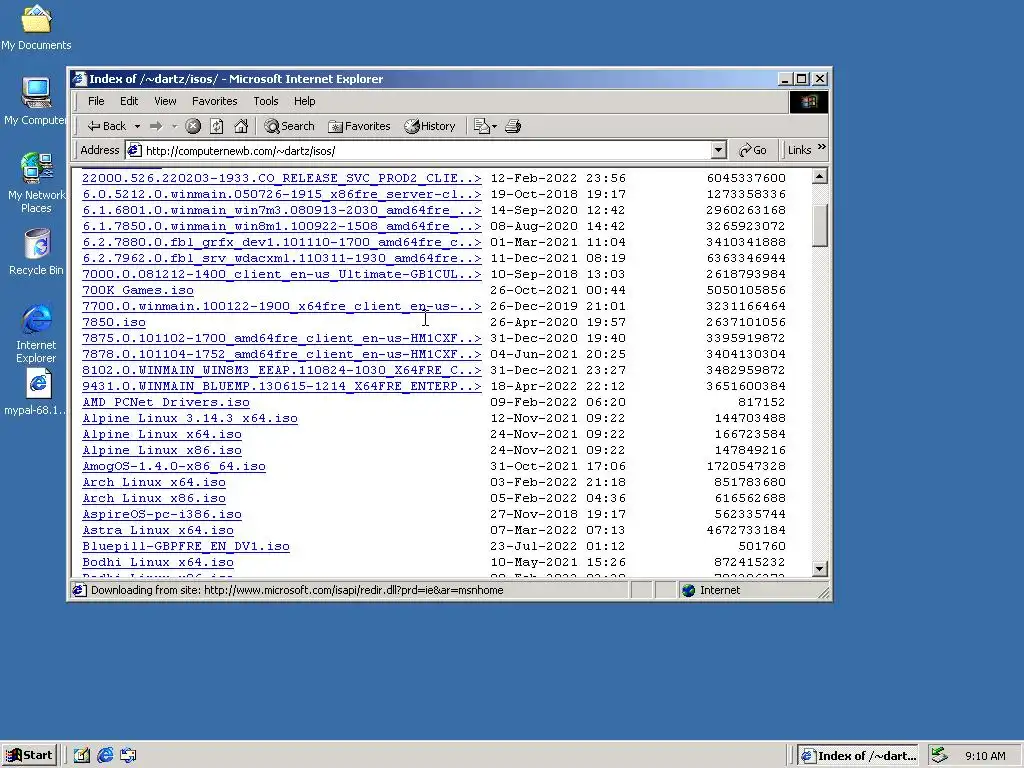Click the Stop loading icon

pos(193,126)
